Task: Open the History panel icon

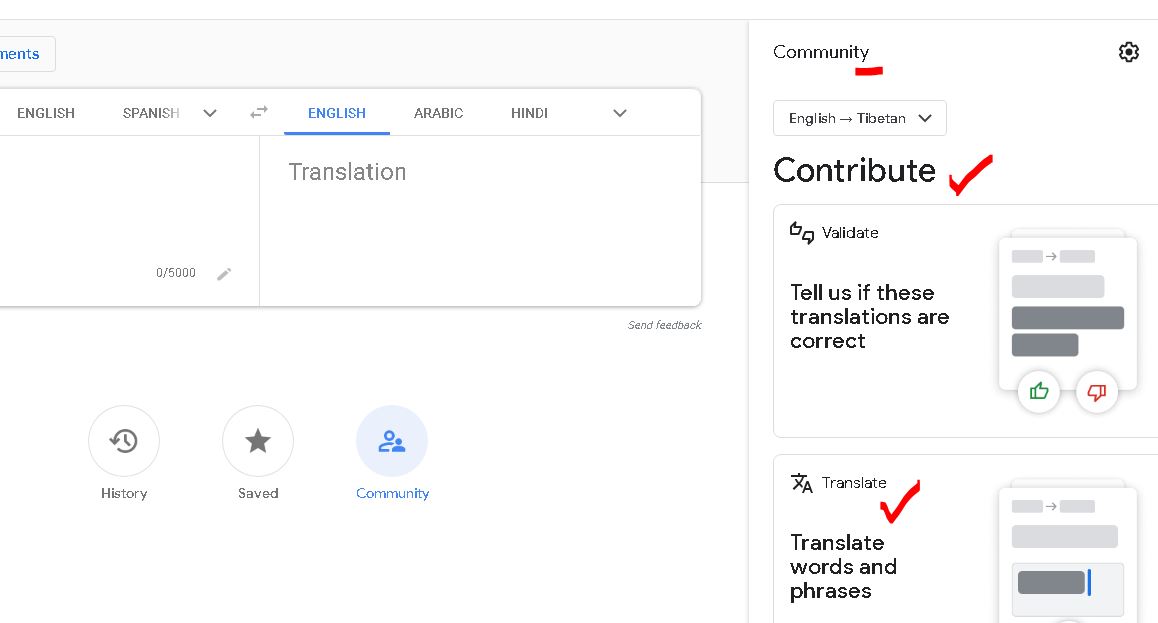Action: (124, 441)
